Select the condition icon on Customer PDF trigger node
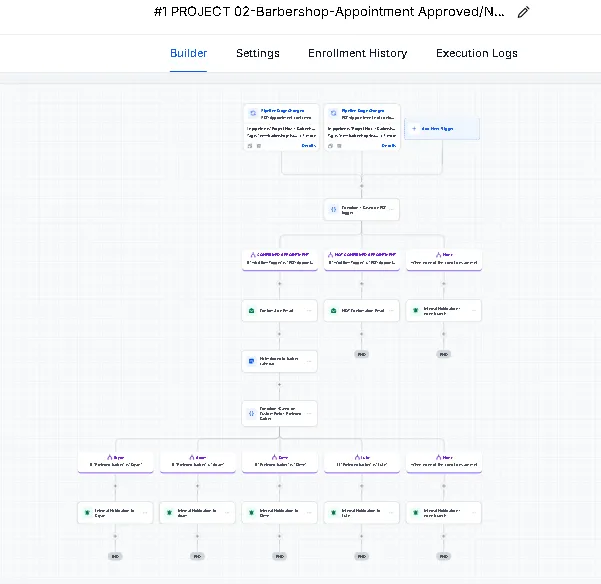 point(334,210)
